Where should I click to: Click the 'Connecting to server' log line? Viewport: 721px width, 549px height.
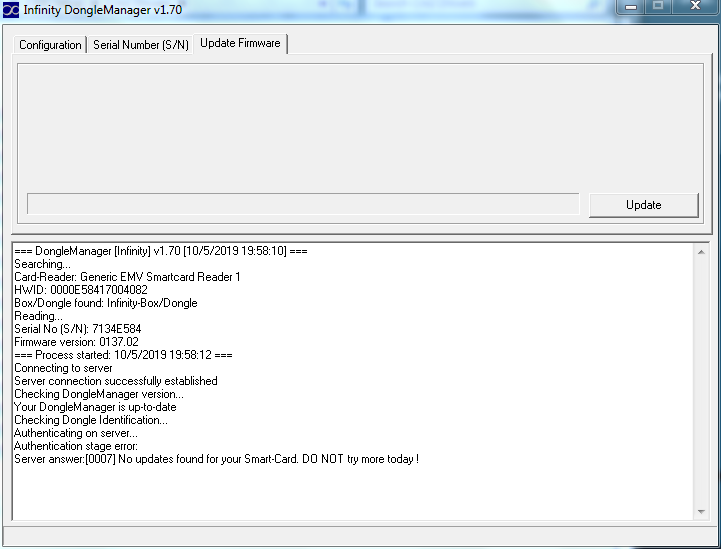pyautogui.click(x=63, y=368)
